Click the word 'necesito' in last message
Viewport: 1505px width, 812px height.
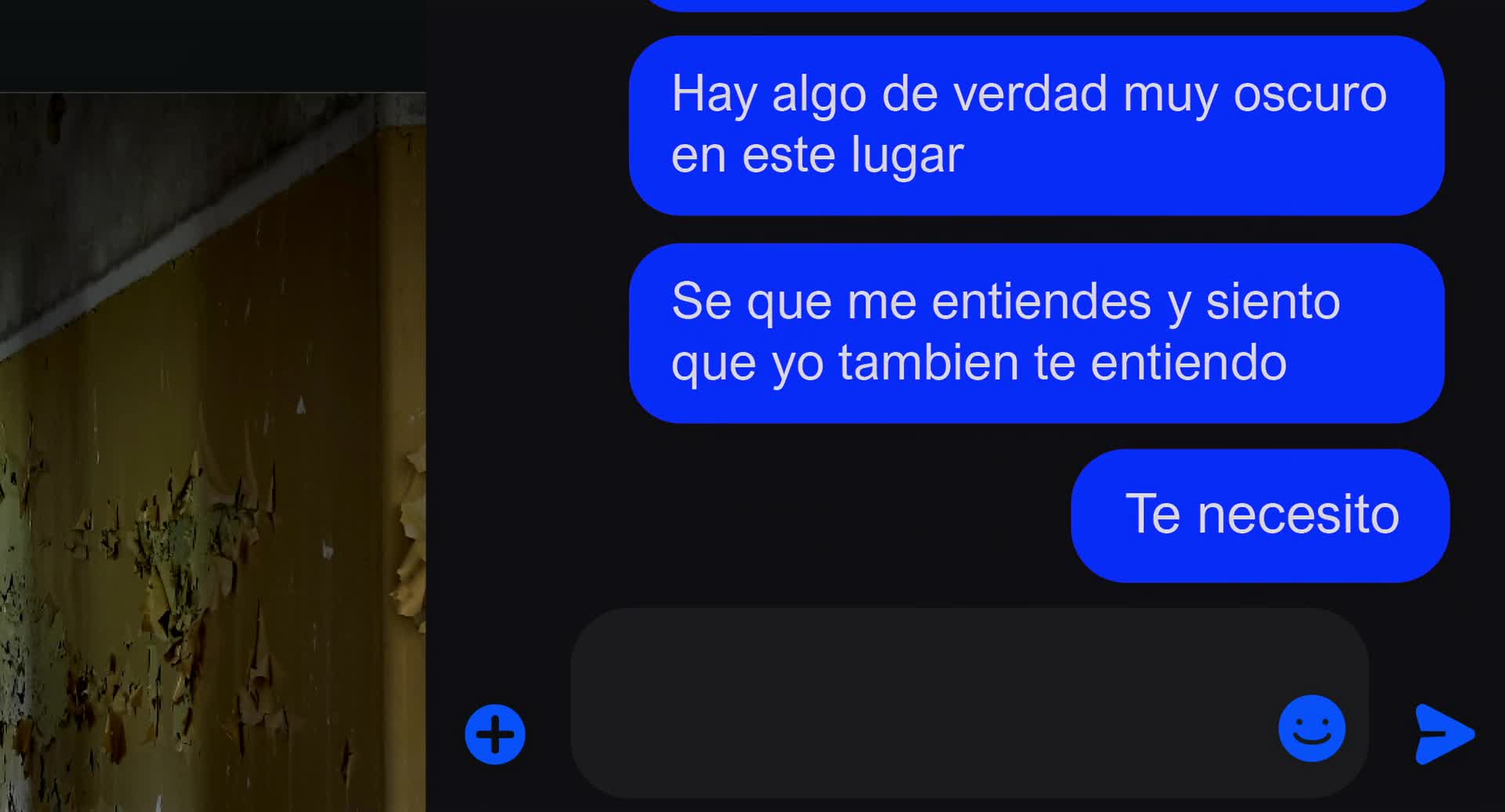click(x=1298, y=515)
